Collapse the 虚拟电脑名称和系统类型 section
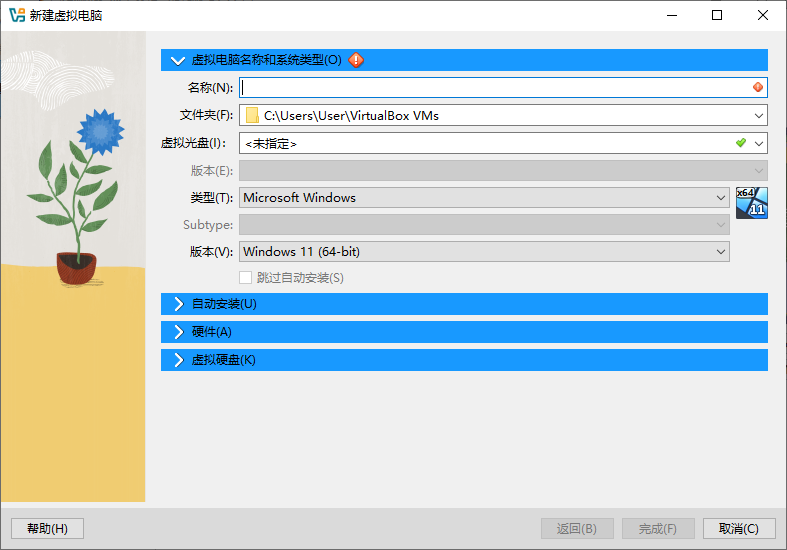Image resolution: width=787 pixels, height=550 pixels. (x=178, y=60)
